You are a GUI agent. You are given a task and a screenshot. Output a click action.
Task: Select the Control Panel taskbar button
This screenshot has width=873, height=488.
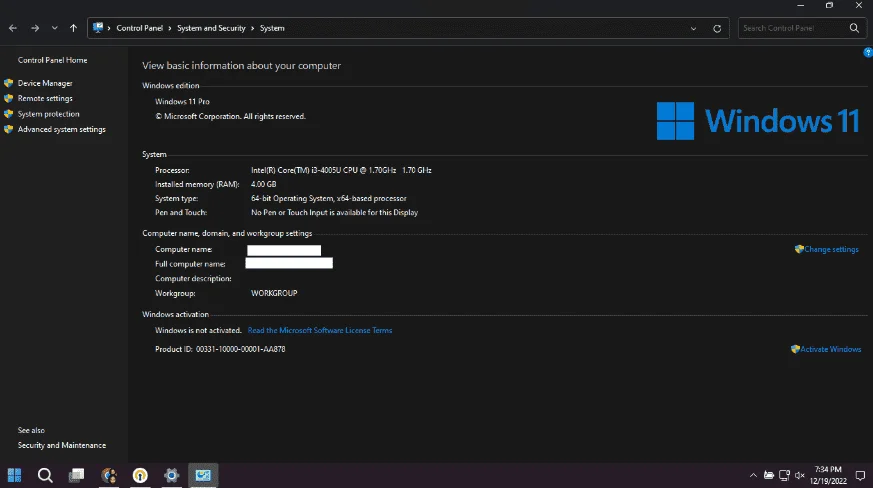tap(203, 475)
